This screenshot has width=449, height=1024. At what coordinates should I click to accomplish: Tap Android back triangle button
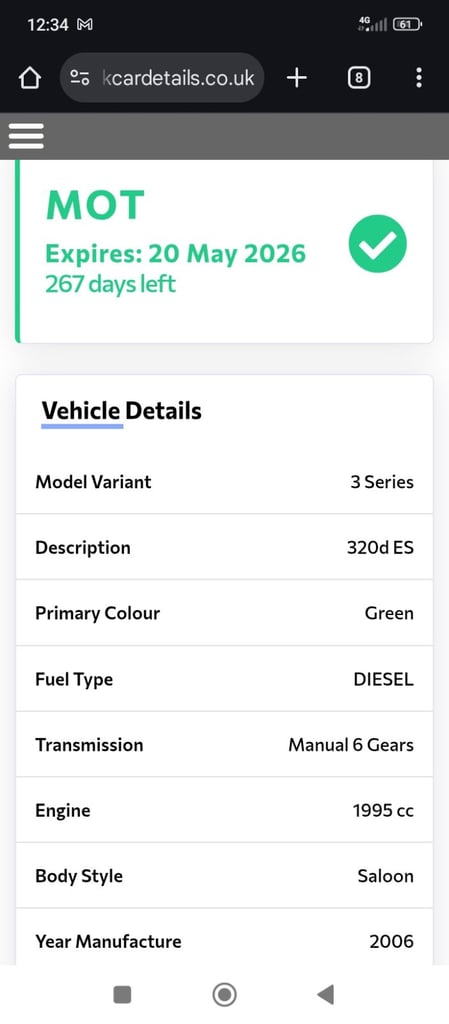[x=326, y=995]
